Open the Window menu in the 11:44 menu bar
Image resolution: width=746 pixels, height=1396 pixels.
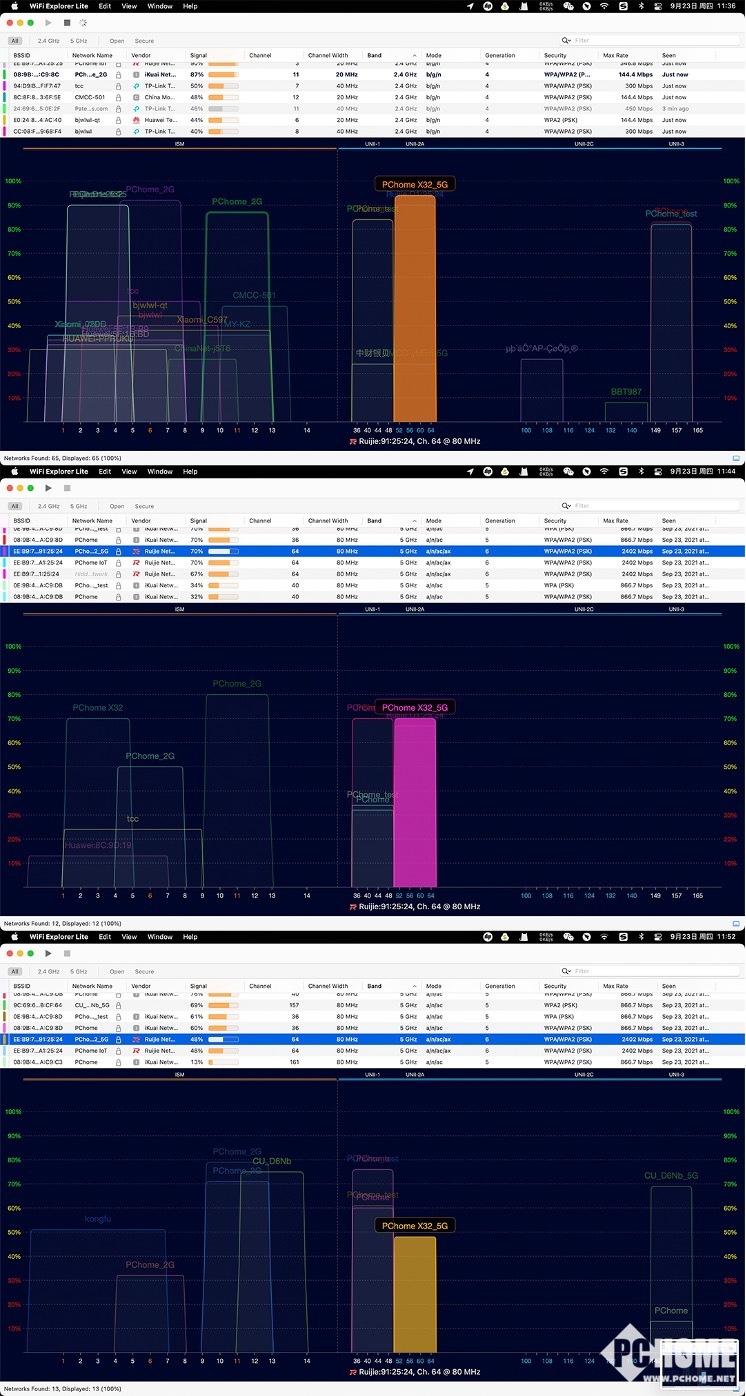tap(159, 471)
